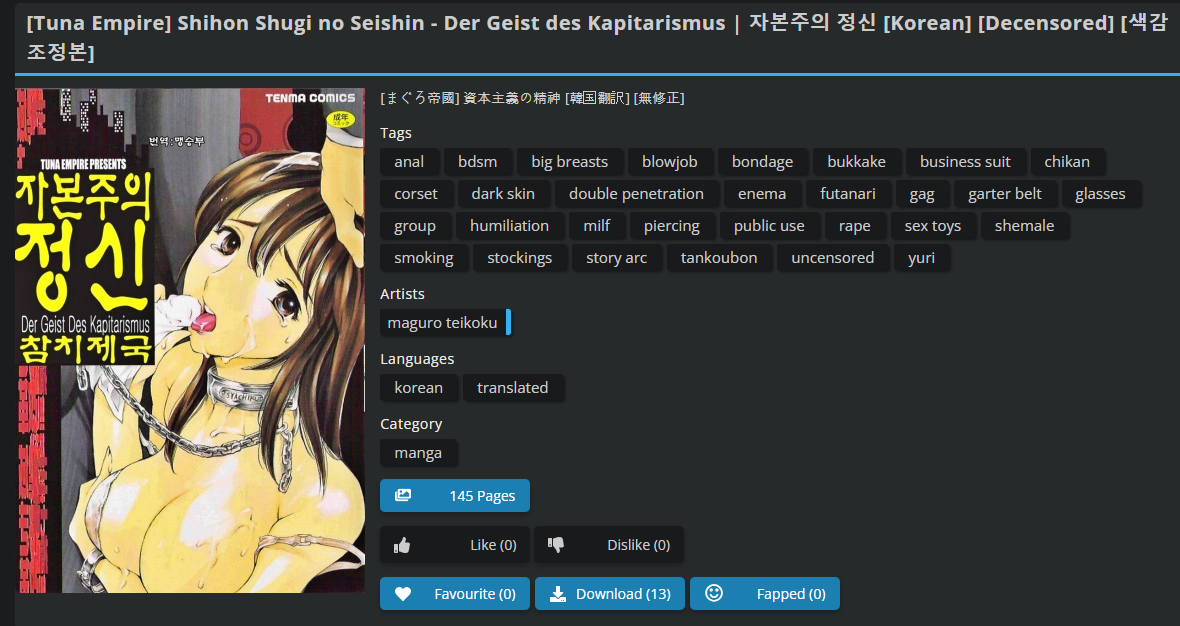Open the 'glasses' tag
Viewport: 1180px width, 626px height.
pos(1100,193)
